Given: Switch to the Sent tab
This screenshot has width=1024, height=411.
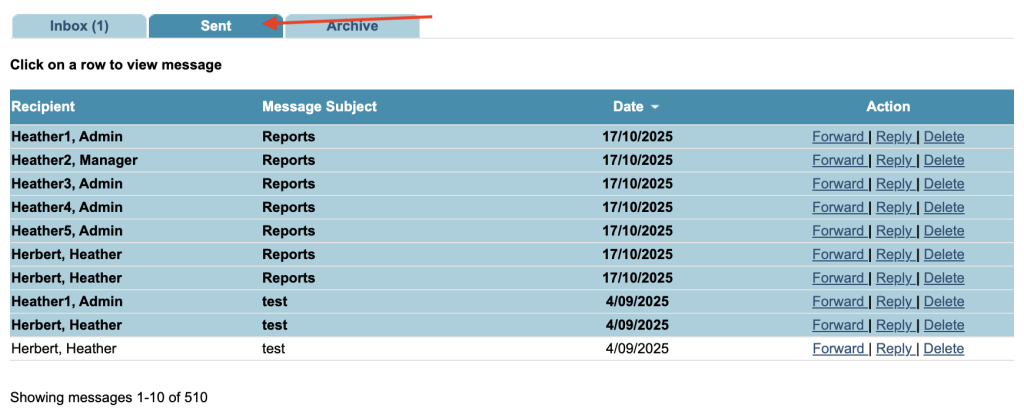Looking at the screenshot, I should click(x=216, y=26).
